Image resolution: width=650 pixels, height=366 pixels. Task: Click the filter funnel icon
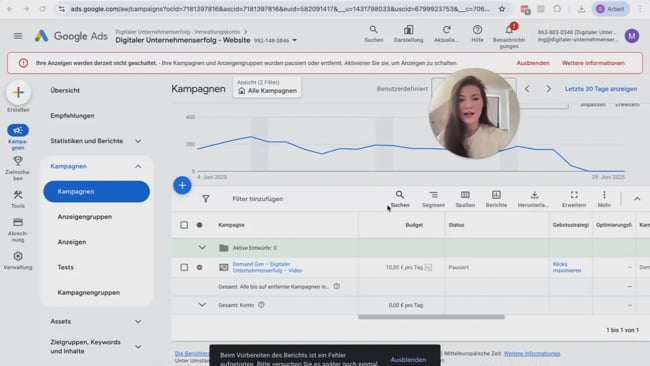pos(206,199)
